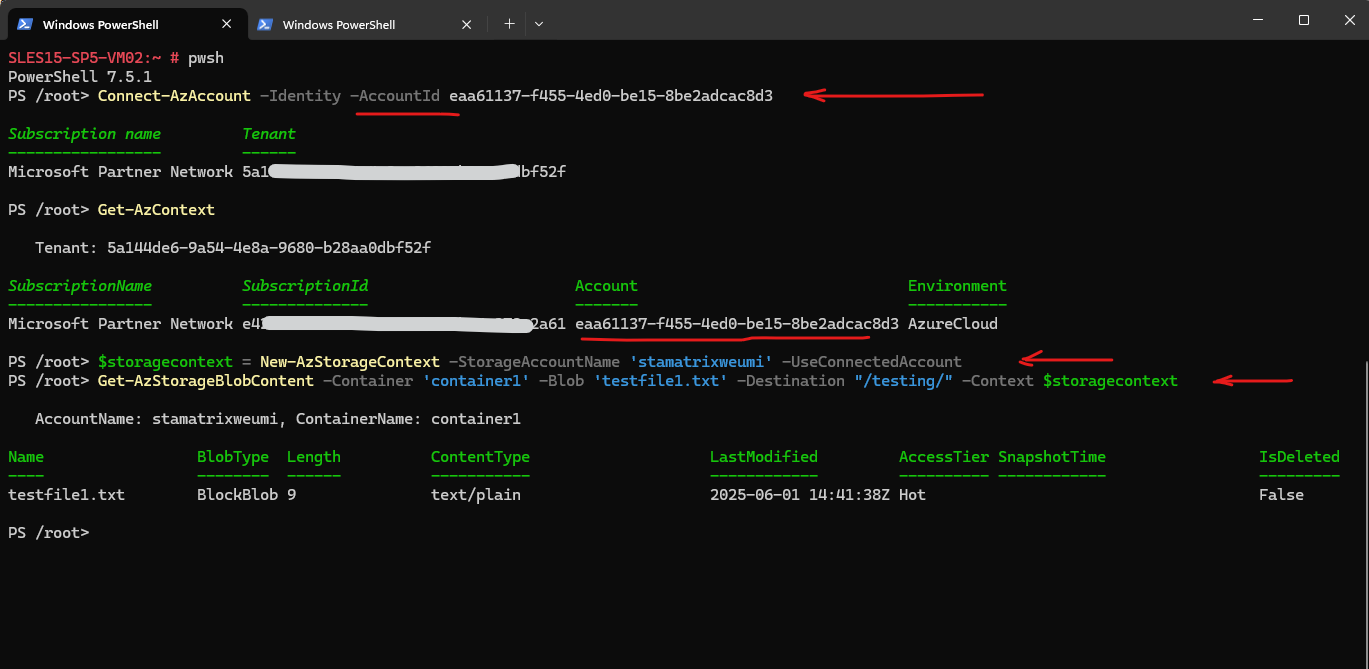This screenshot has height=669, width=1369.
Task: Select the active first Windows PowerShell tab
Action: (126, 24)
